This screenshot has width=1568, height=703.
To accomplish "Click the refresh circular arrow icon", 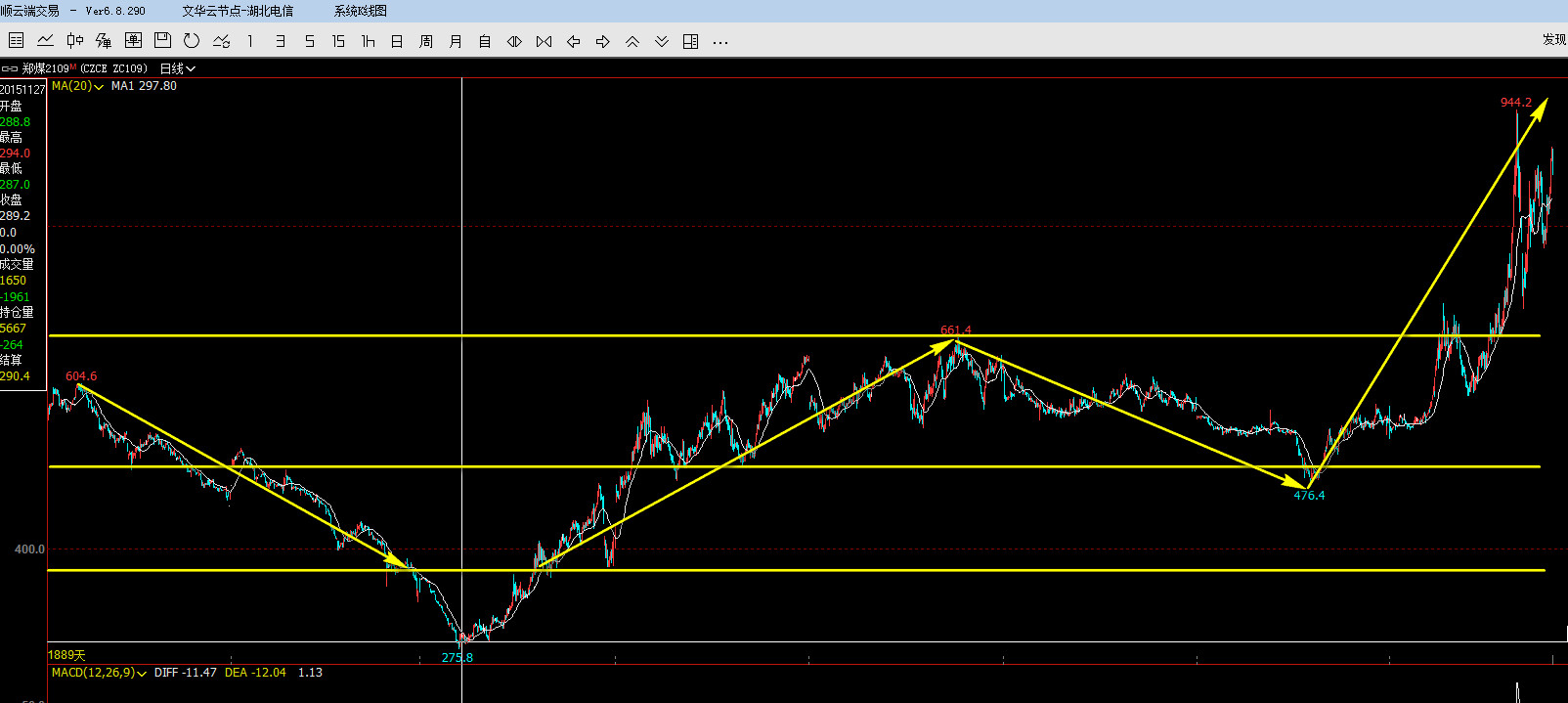I will point(192,41).
